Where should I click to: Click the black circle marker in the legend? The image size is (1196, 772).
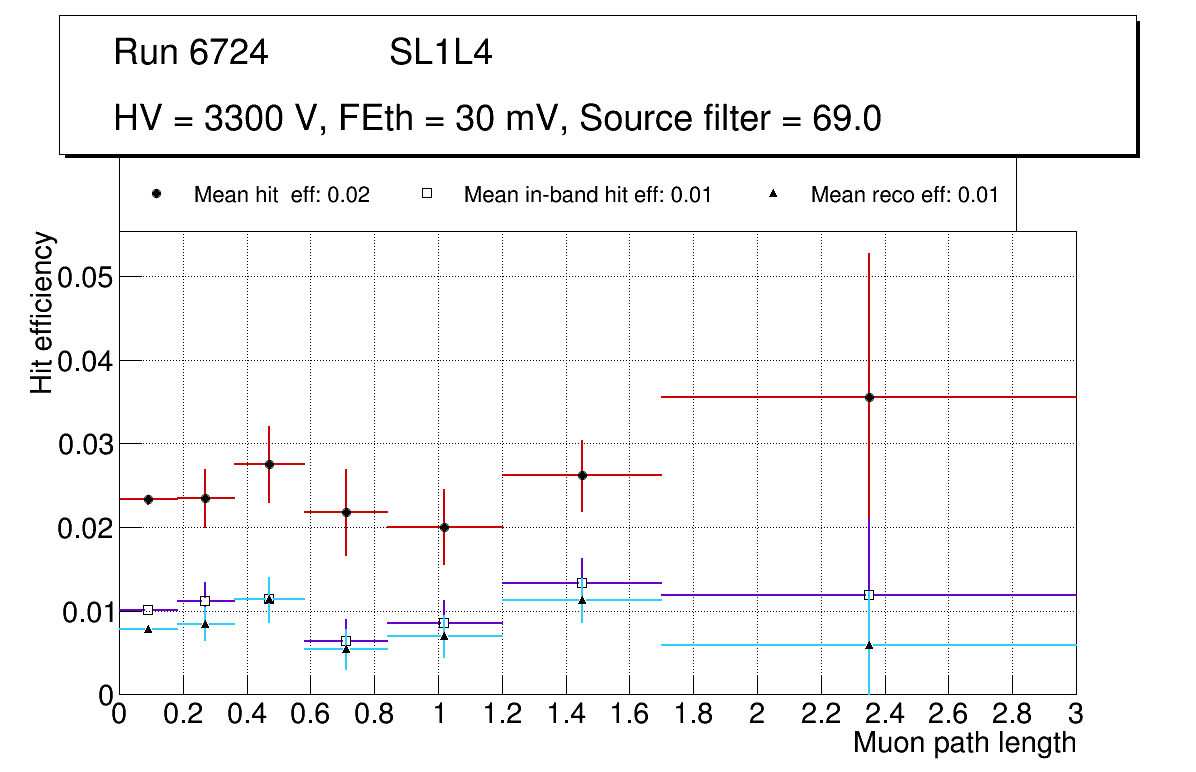tap(157, 195)
